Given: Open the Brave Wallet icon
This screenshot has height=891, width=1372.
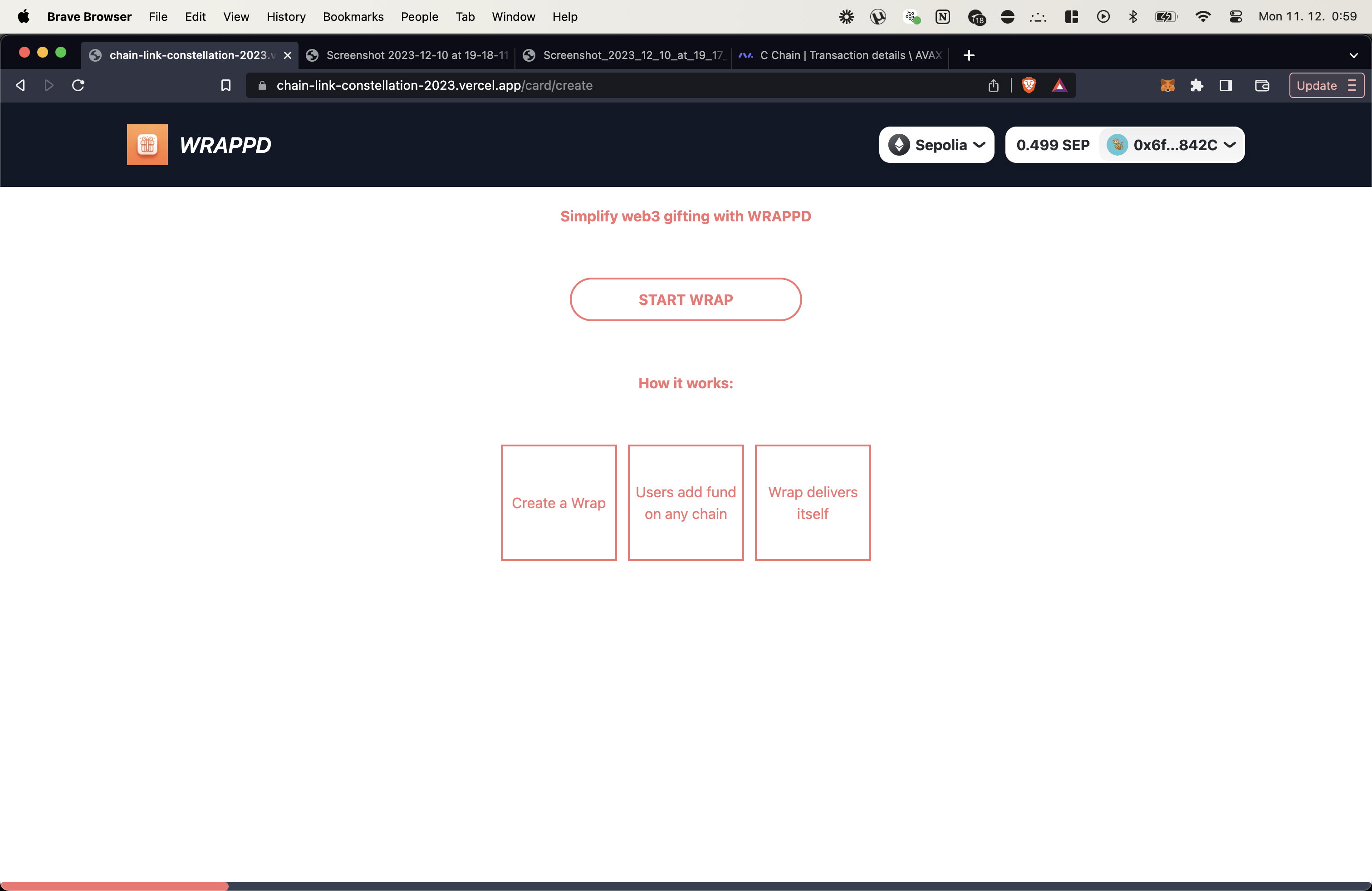Looking at the screenshot, I should 1262,85.
